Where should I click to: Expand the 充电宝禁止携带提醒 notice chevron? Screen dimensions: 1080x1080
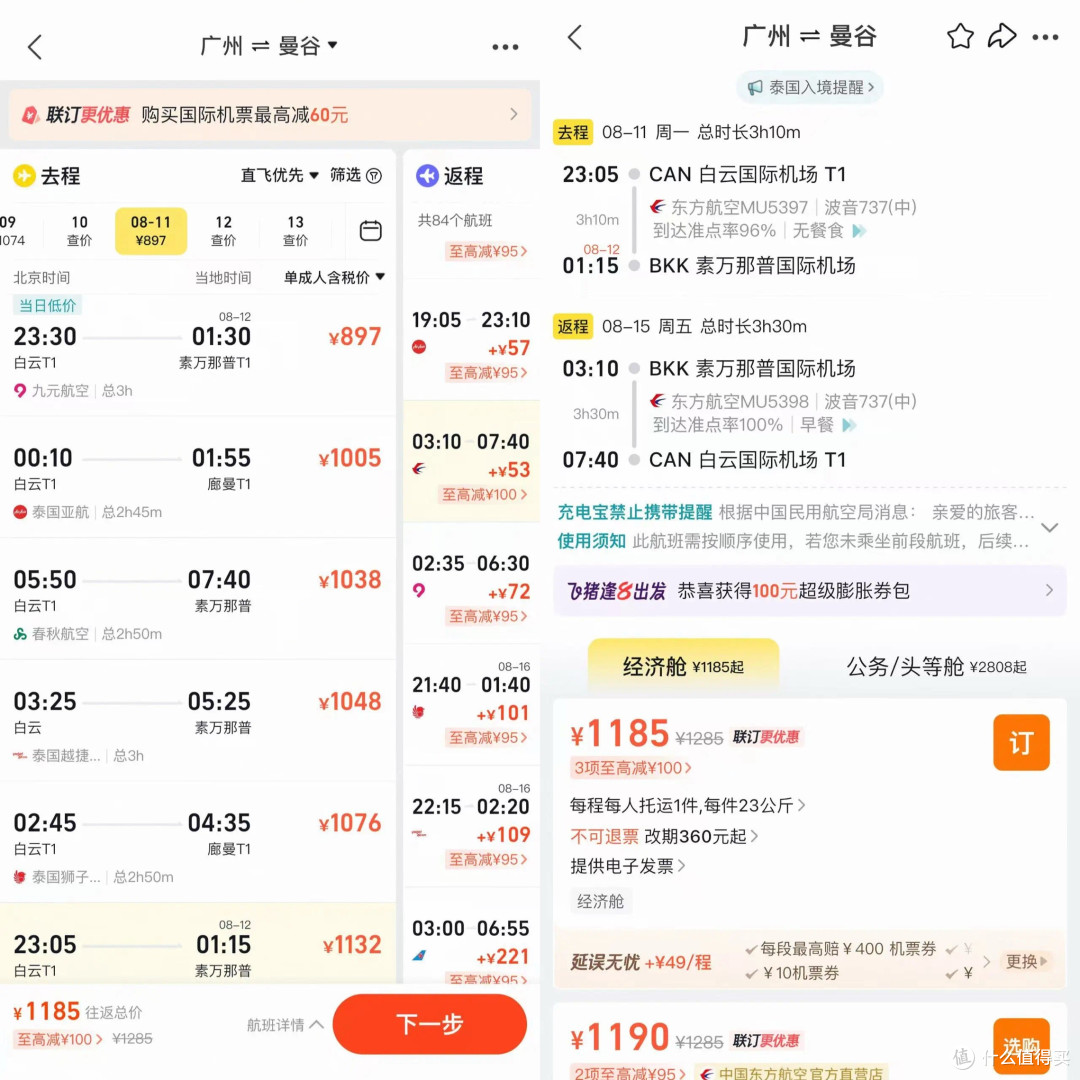pos(1049,528)
